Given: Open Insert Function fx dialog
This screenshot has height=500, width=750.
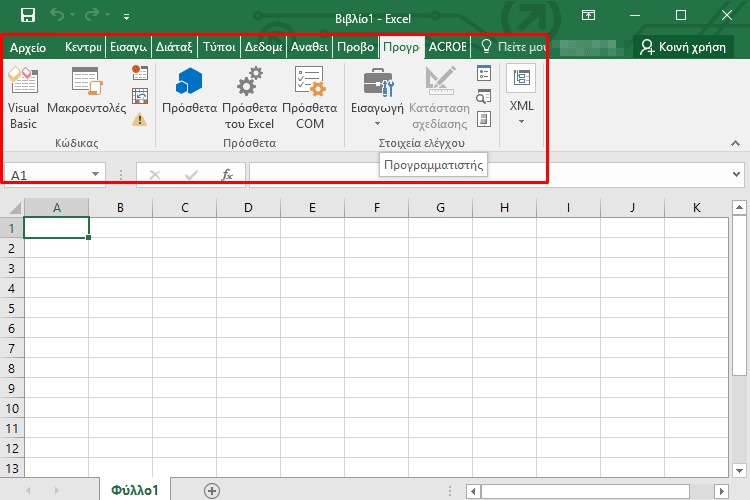Looking at the screenshot, I should pos(227,175).
